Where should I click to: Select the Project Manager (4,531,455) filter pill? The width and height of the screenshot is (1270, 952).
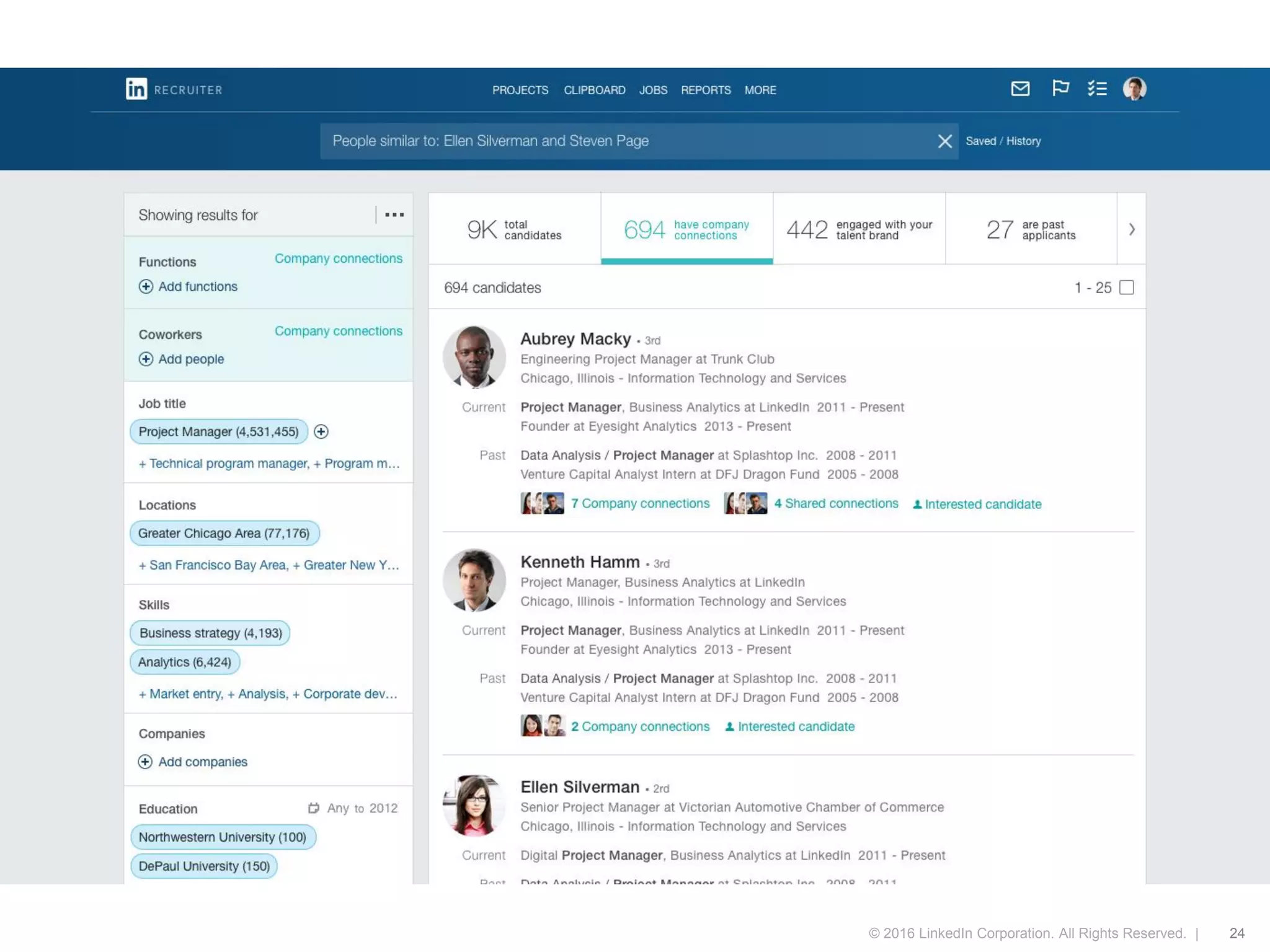point(218,431)
